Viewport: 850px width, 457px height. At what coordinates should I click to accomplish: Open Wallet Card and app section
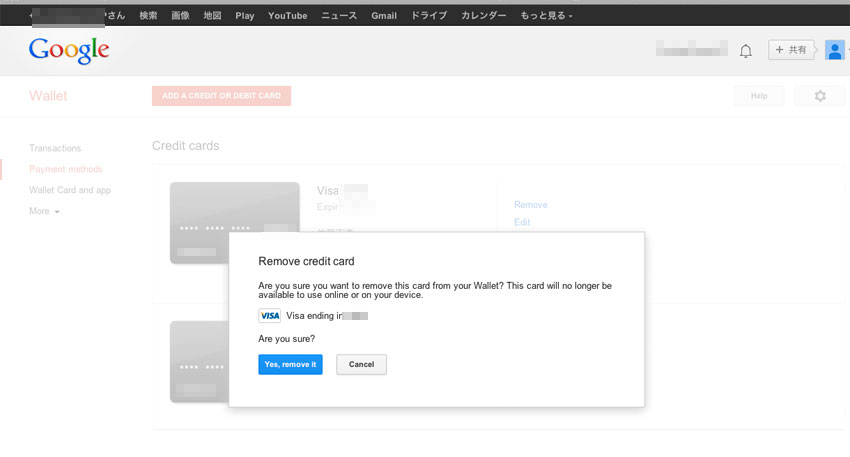click(70, 190)
